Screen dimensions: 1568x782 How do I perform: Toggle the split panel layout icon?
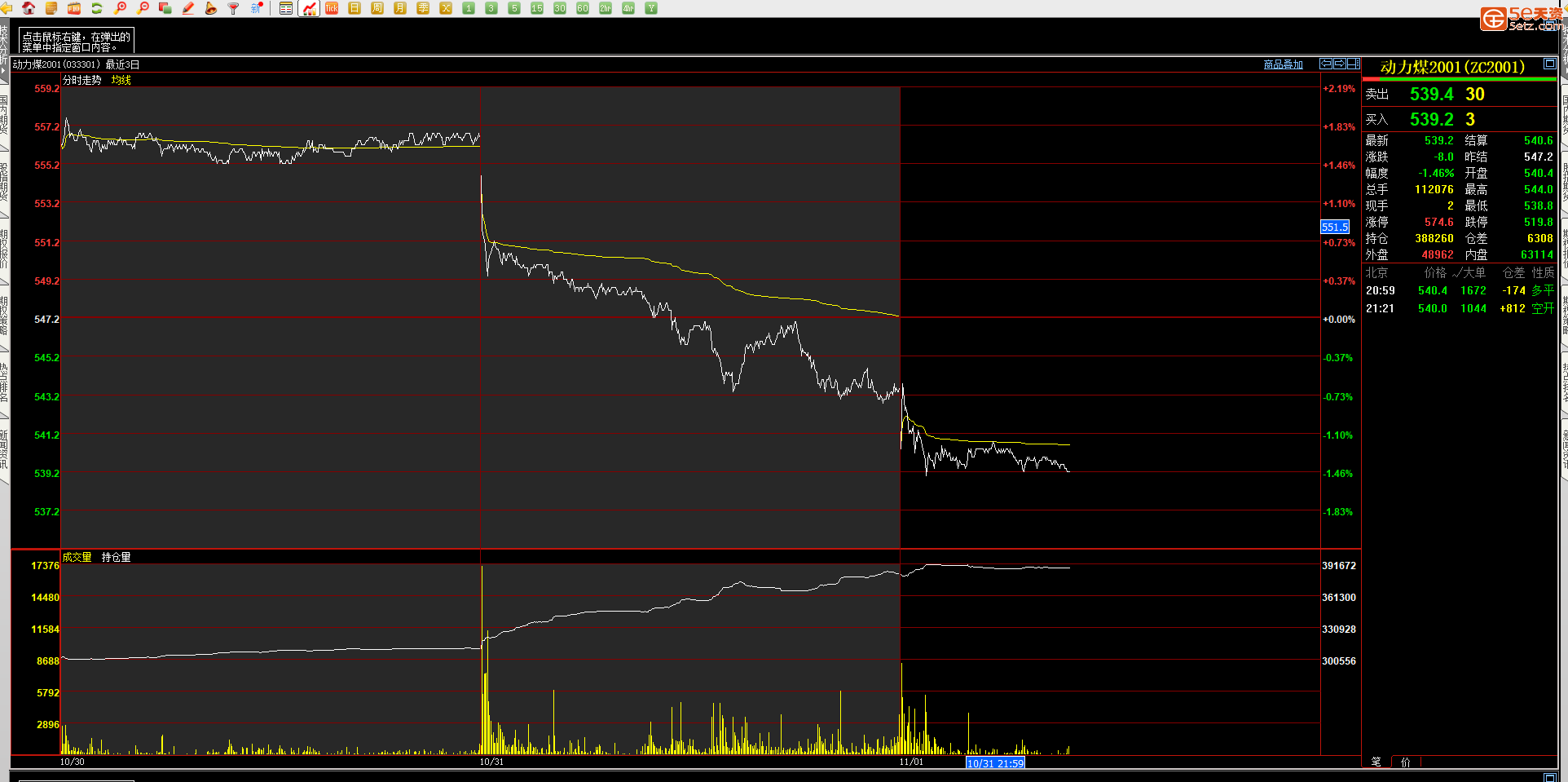[x=1354, y=64]
